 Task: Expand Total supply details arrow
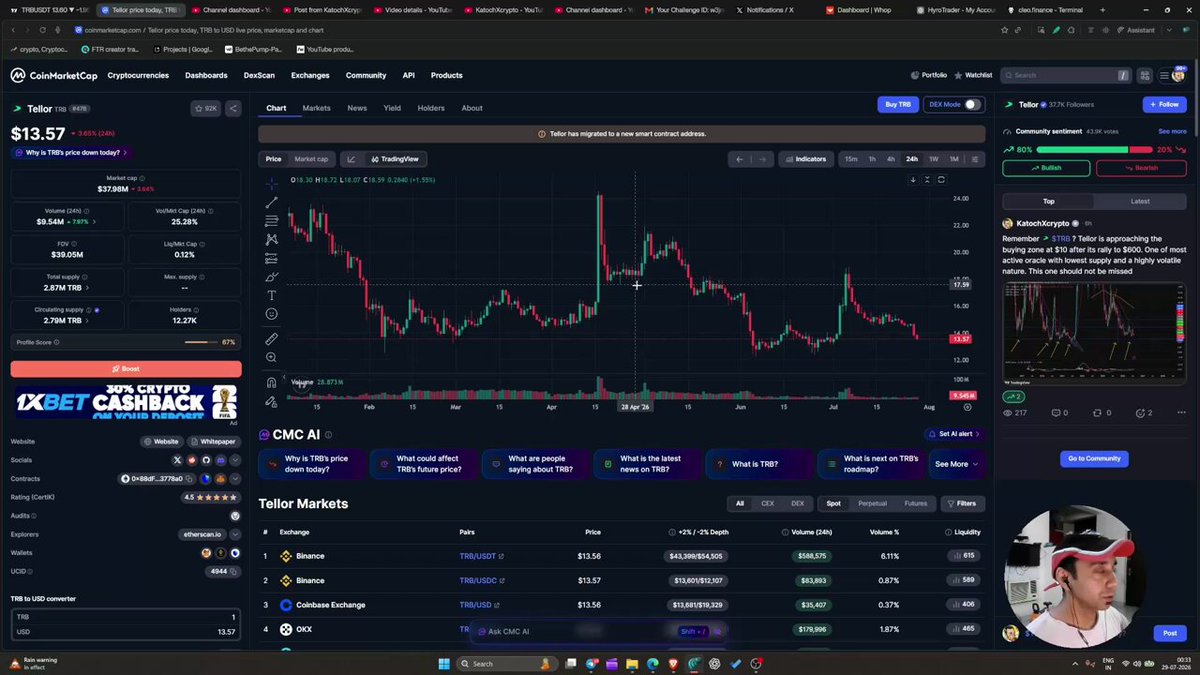(x=87, y=287)
